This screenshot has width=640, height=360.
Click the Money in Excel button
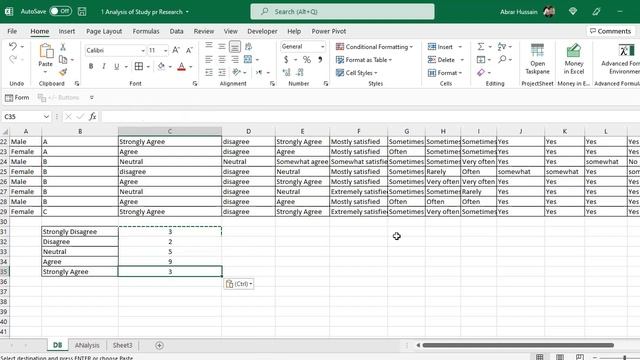coord(573,59)
